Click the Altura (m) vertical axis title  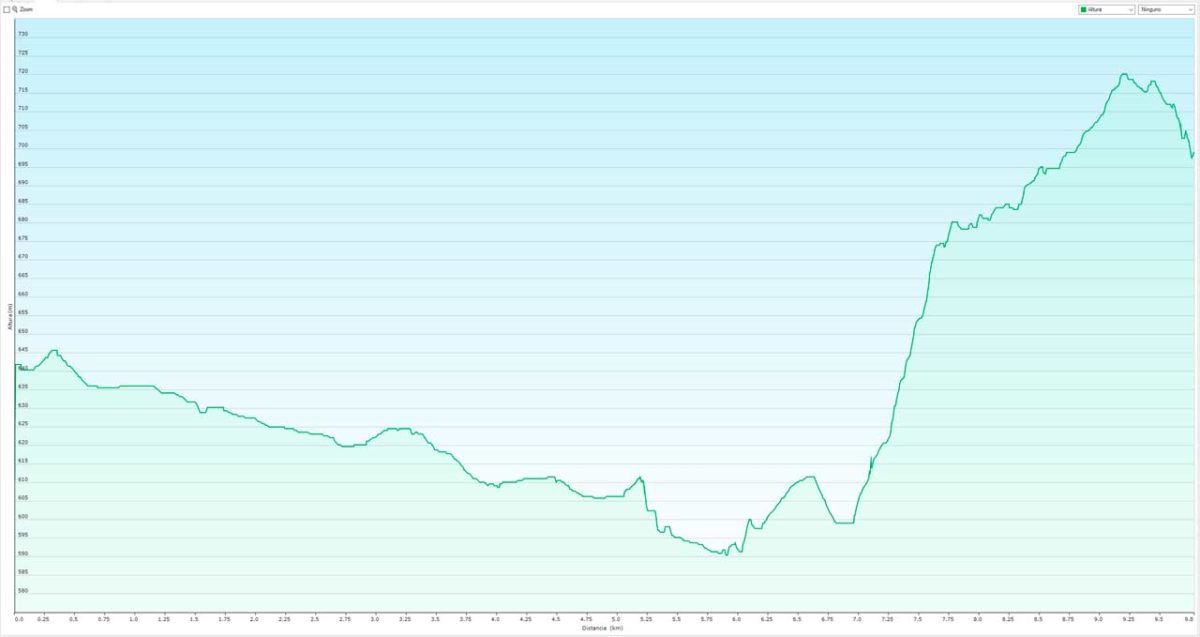(9, 316)
